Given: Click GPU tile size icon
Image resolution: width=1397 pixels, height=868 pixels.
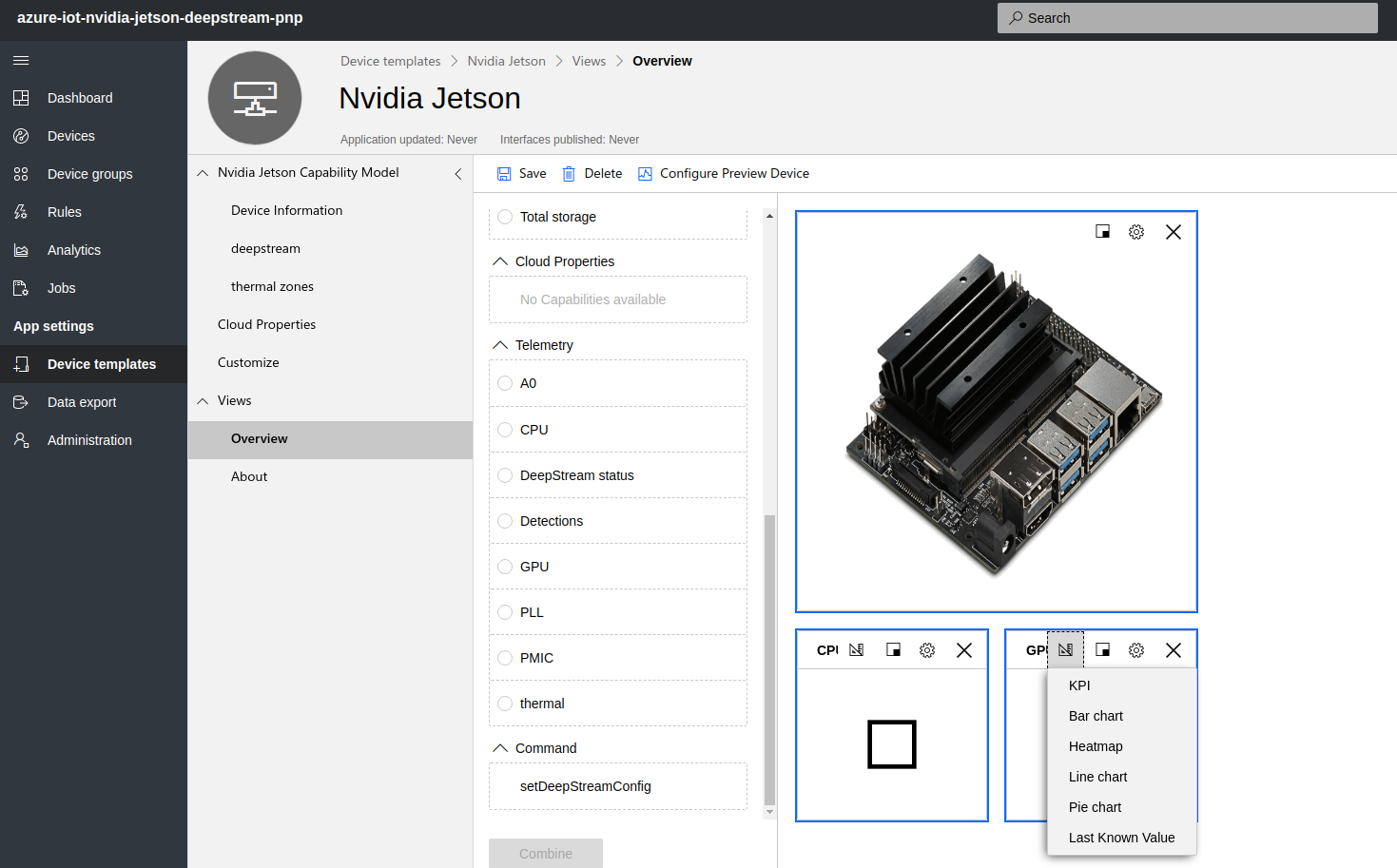Looking at the screenshot, I should click(x=1103, y=650).
